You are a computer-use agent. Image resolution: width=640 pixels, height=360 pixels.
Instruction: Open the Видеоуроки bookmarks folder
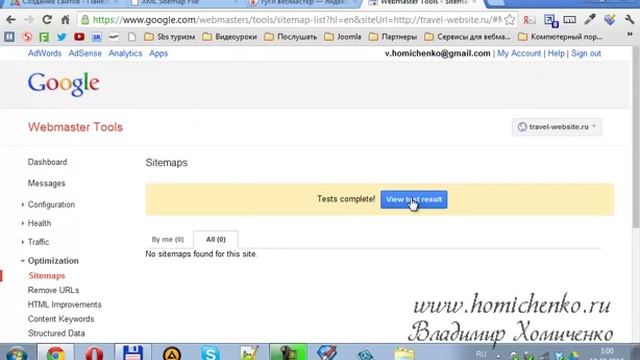tap(229, 37)
